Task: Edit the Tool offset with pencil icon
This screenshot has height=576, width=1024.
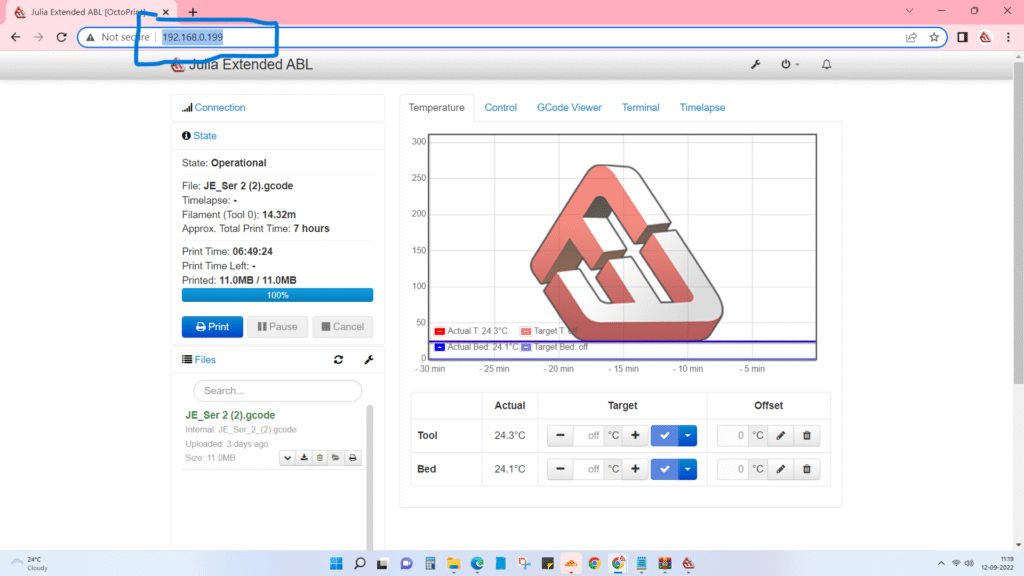Action: [x=781, y=436]
